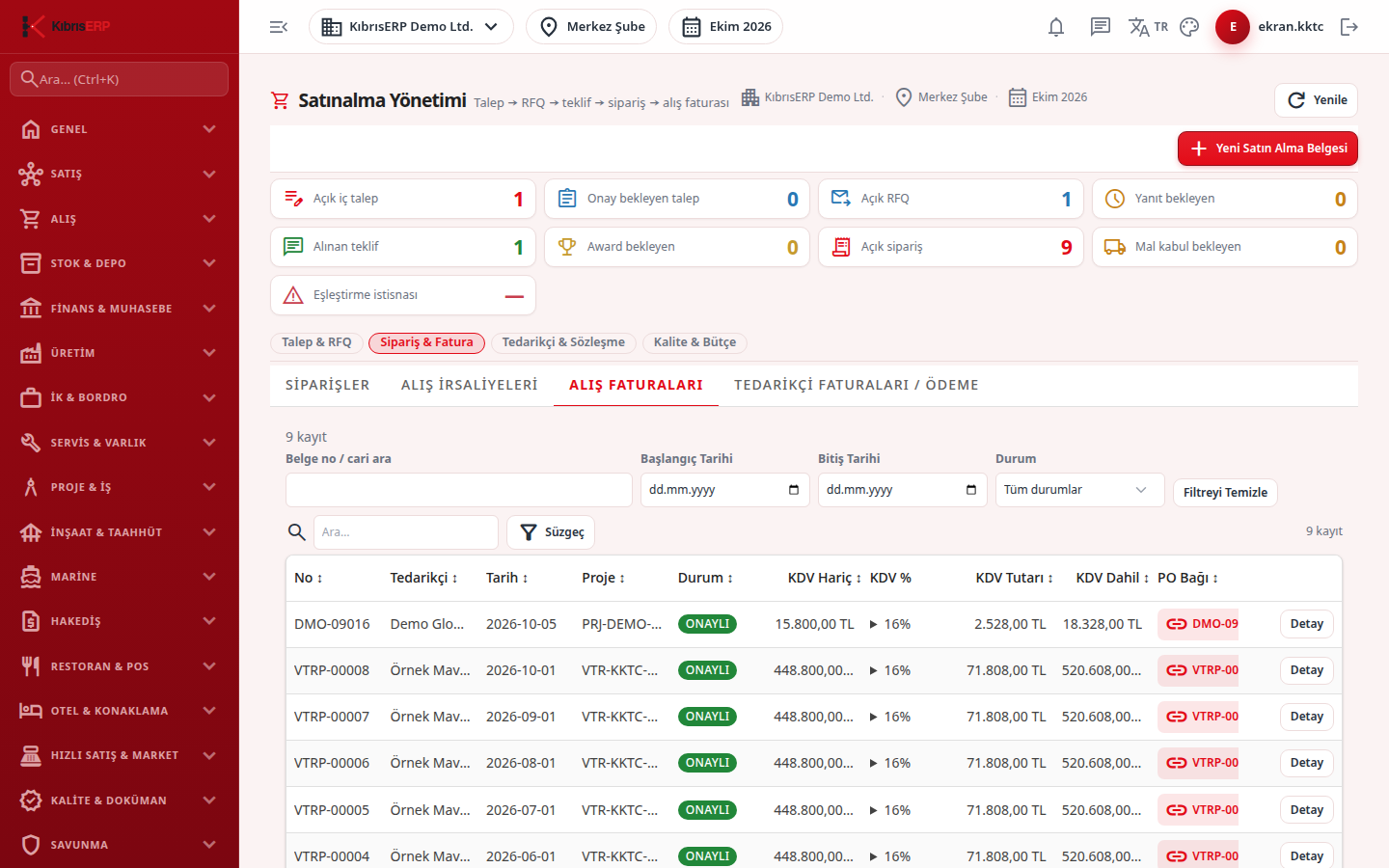Open the Açık RFQ card
Viewport: 1389px width, 868px height.
pos(951,199)
